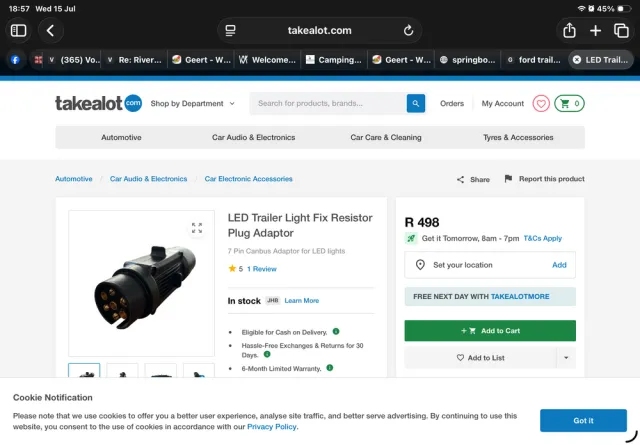Select Car Care & Cleaning menu
This screenshot has width=640, height=445.
tap(386, 138)
